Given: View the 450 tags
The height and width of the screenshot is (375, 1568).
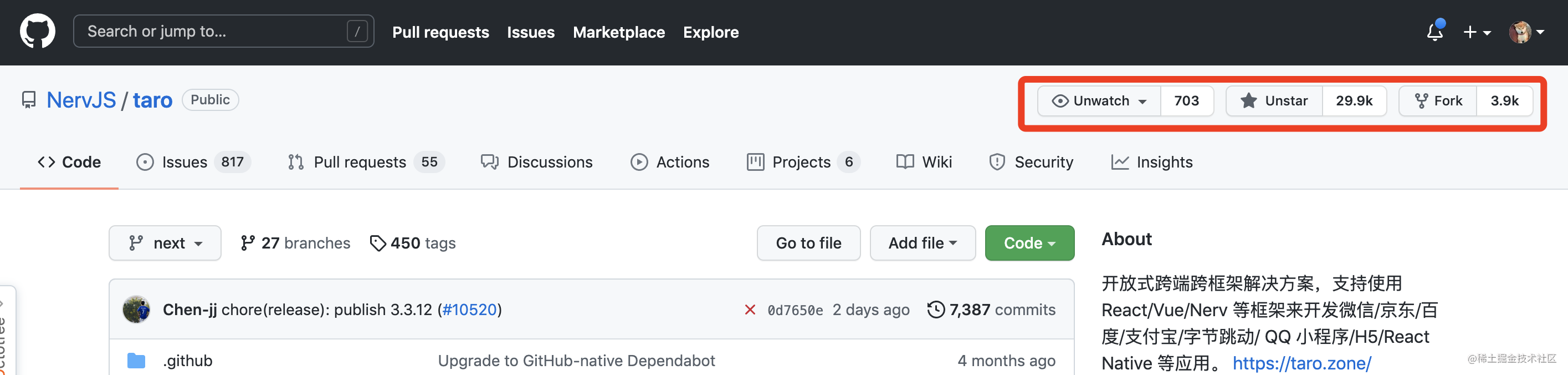Looking at the screenshot, I should pyautogui.click(x=413, y=244).
